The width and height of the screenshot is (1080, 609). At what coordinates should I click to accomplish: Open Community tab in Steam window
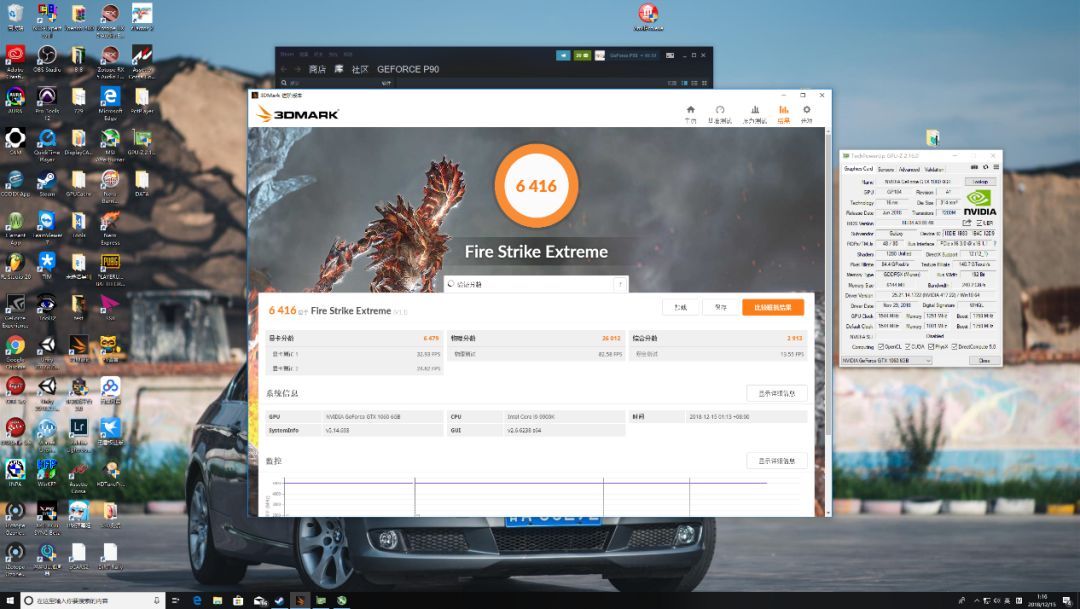360,69
